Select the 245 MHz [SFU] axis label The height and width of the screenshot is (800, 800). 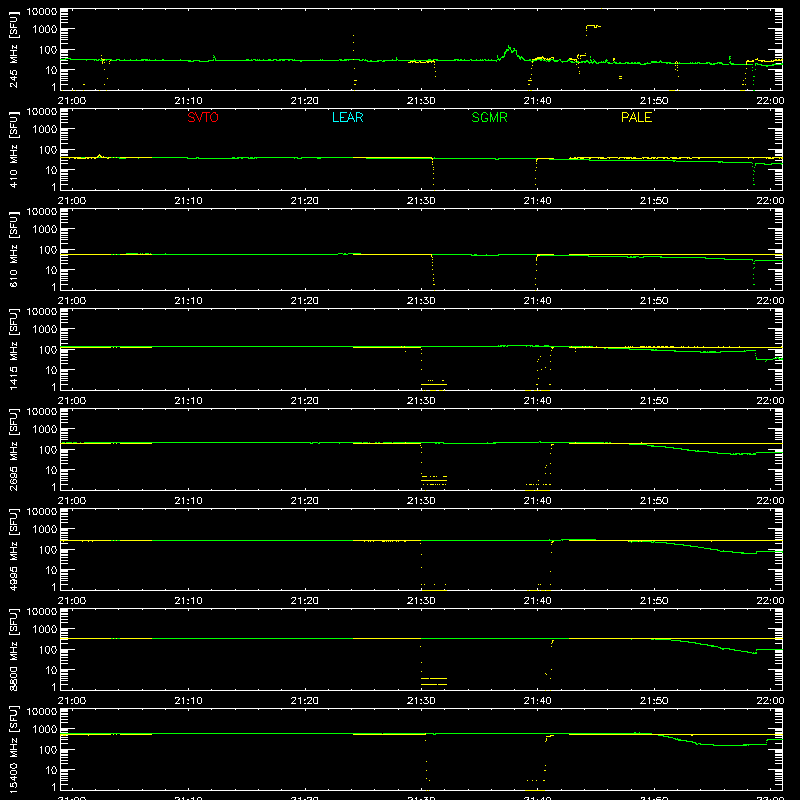[13, 49]
